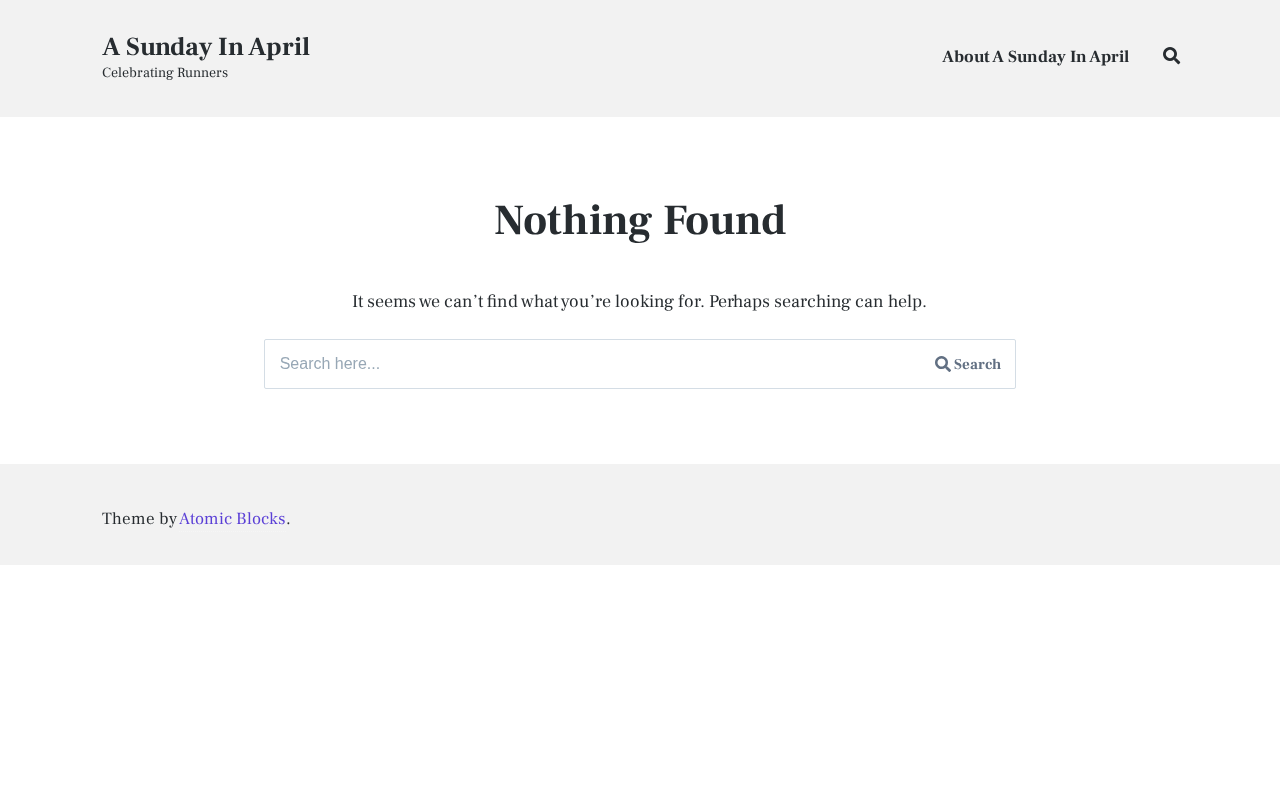
Task: Click the word "Runners" under the site title
Action: pos(201,73)
